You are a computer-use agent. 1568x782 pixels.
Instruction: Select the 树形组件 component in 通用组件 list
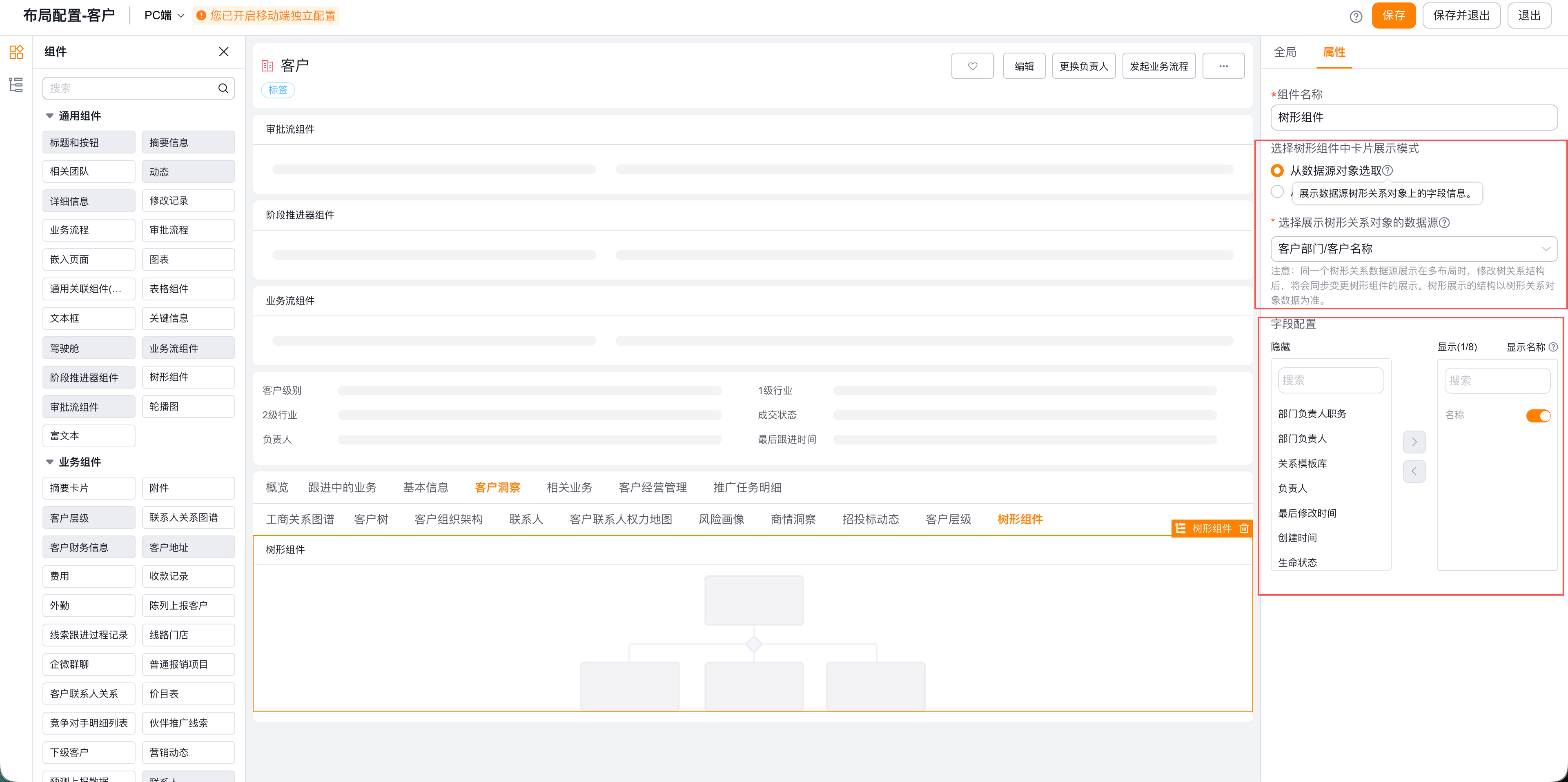[x=188, y=377]
